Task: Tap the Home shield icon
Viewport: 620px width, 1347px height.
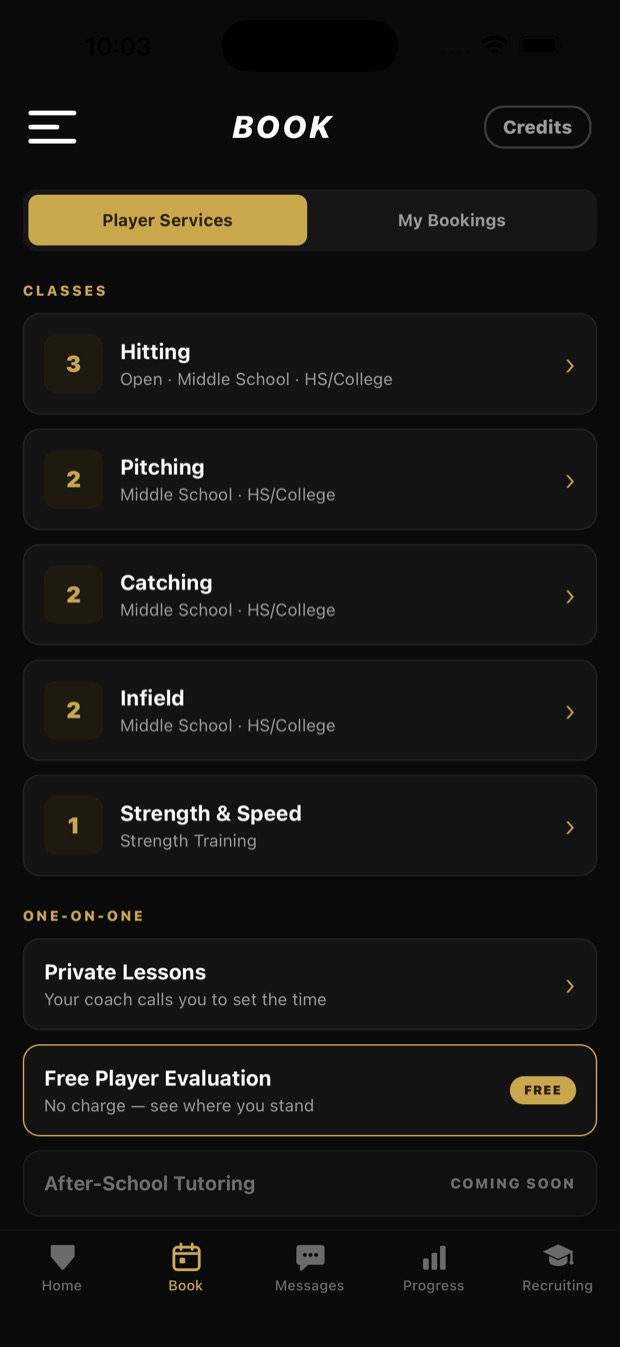Action: click(x=62, y=1257)
